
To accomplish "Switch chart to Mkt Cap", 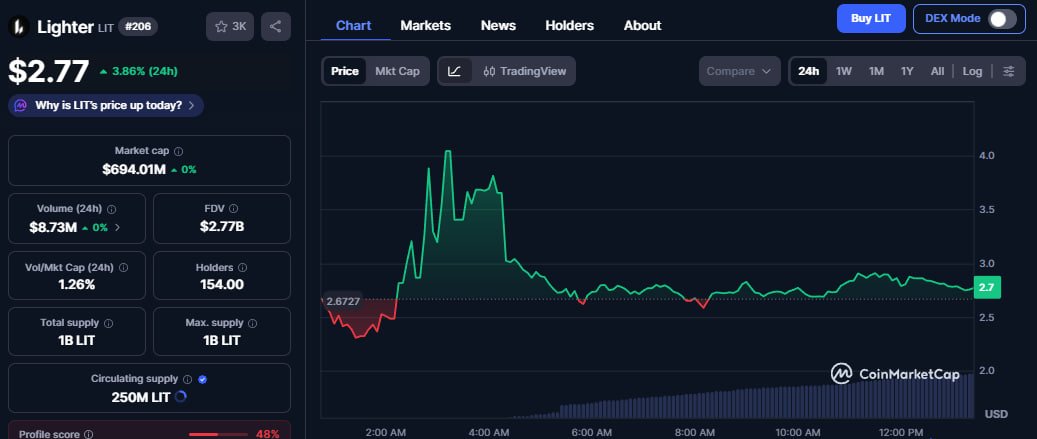I will tap(397, 71).
